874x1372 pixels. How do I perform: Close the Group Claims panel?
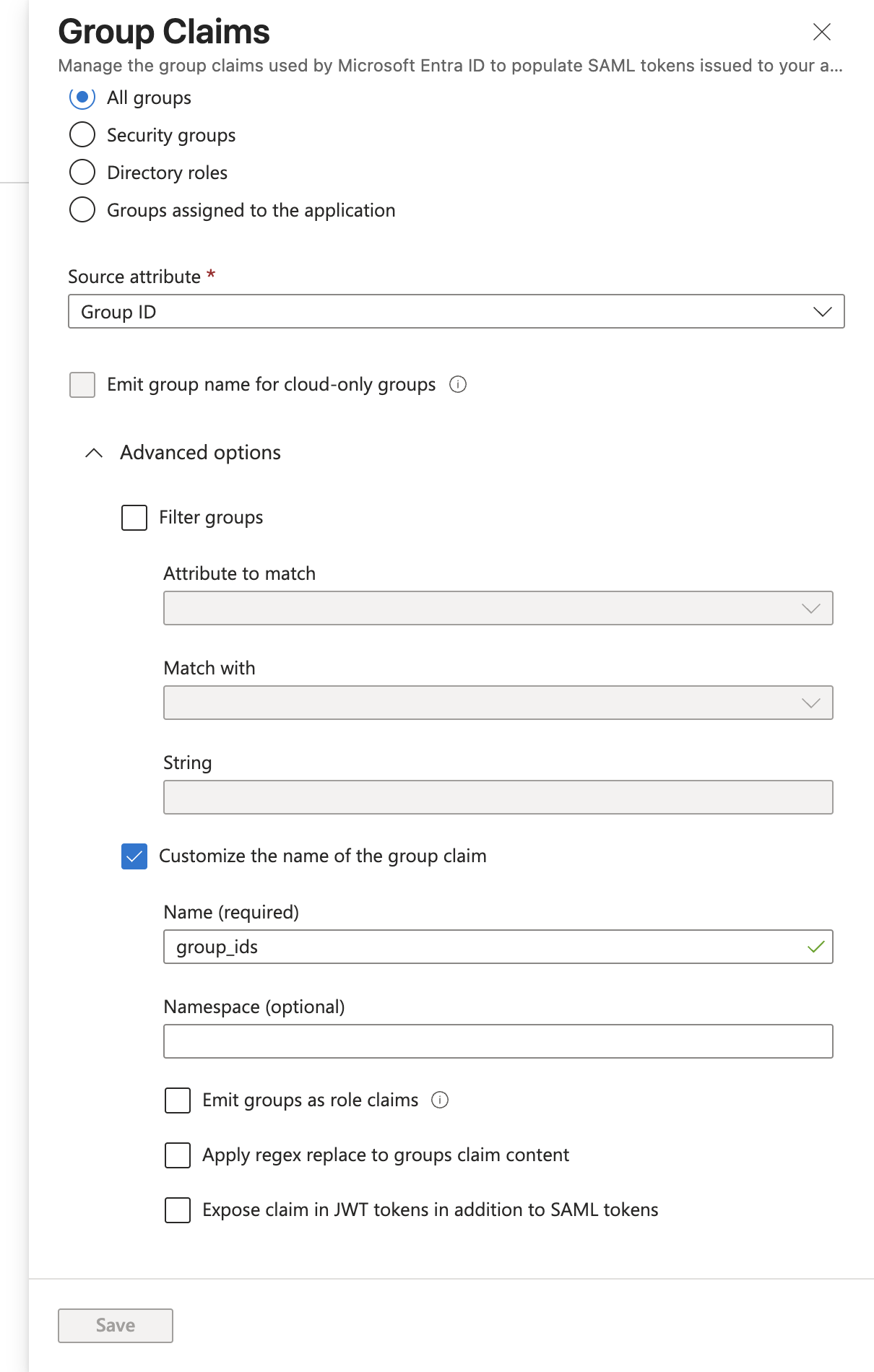coord(821,32)
